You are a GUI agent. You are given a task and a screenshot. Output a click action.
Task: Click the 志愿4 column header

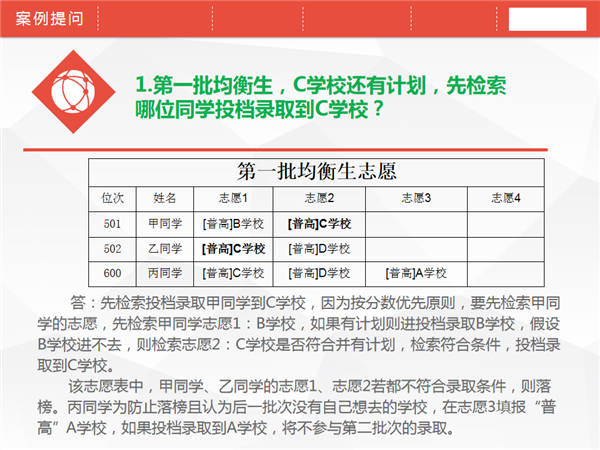[505, 198]
